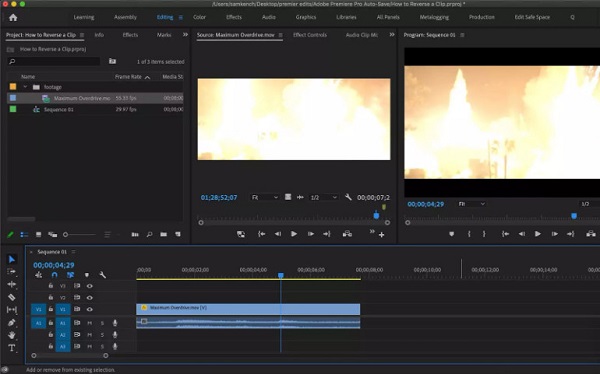The image size is (600, 374).
Task: Go to In point in source monitor
Action: (261, 234)
